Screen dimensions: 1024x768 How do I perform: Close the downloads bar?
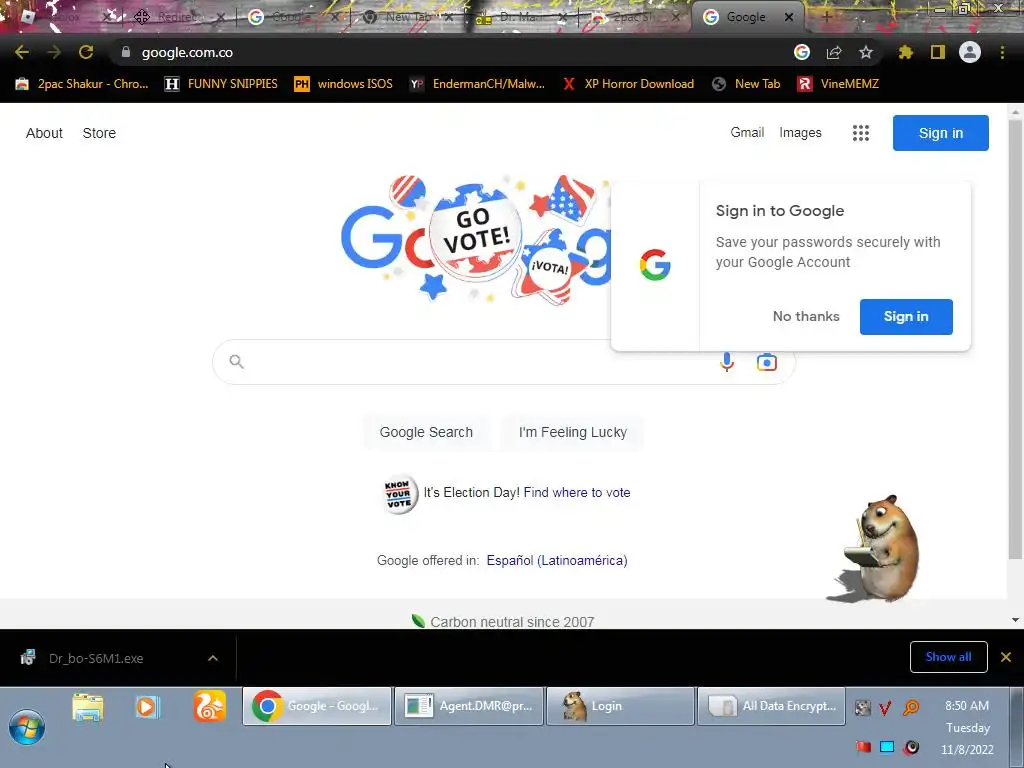click(1006, 657)
